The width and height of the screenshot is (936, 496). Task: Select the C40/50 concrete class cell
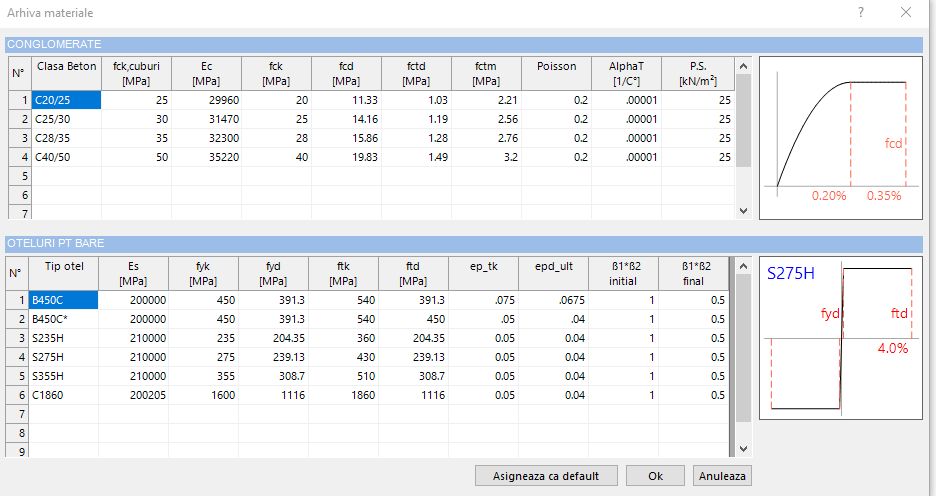pos(65,156)
